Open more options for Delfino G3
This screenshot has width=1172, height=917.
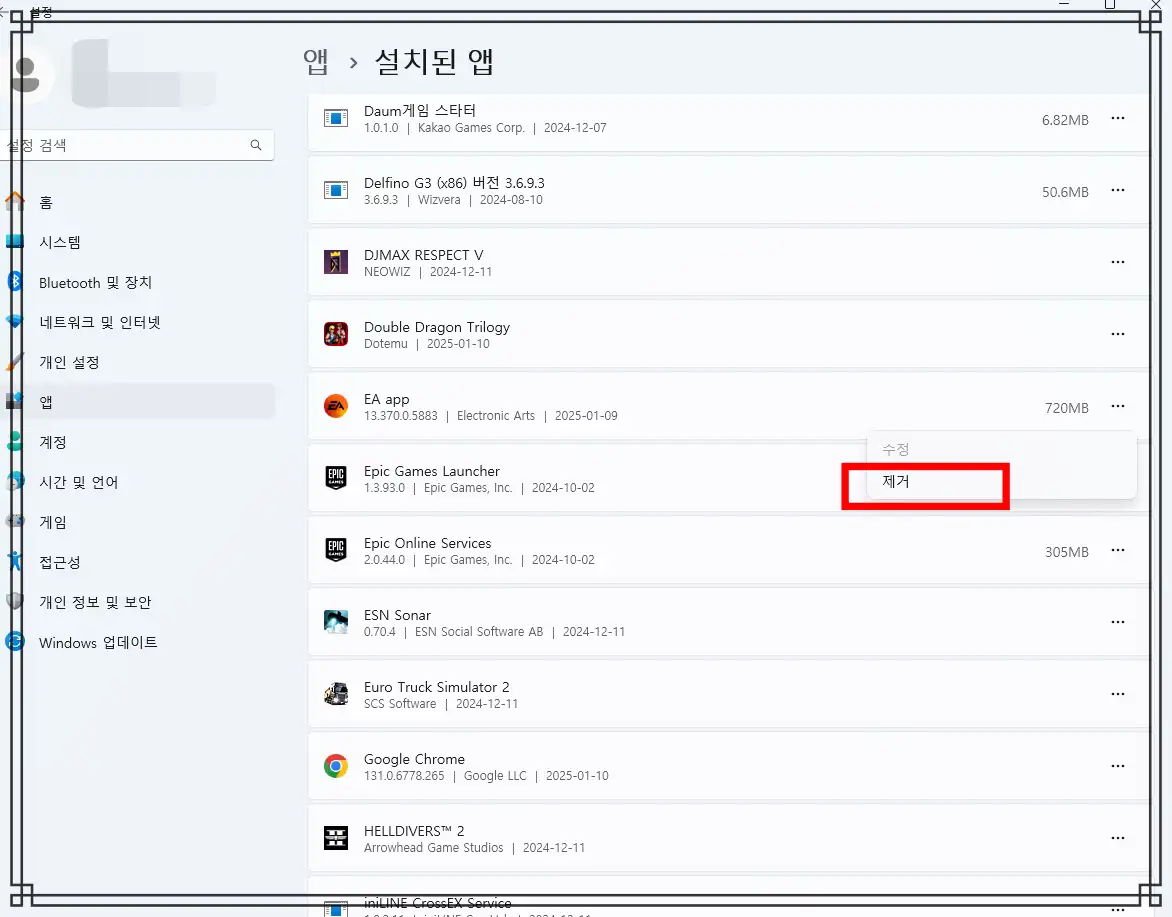pyautogui.click(x=1118, y=190)
